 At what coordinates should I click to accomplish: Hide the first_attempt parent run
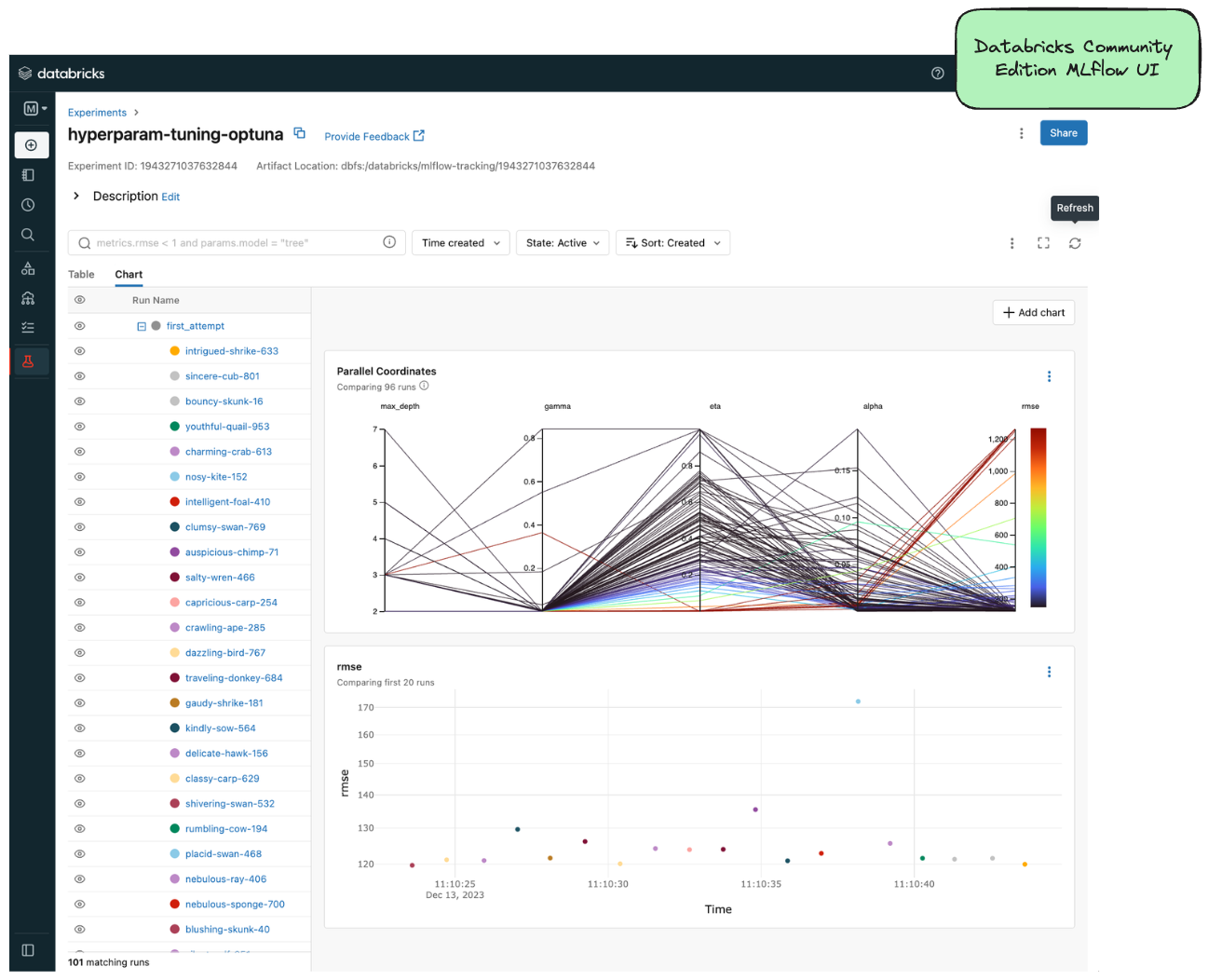(x=80, y=326)
